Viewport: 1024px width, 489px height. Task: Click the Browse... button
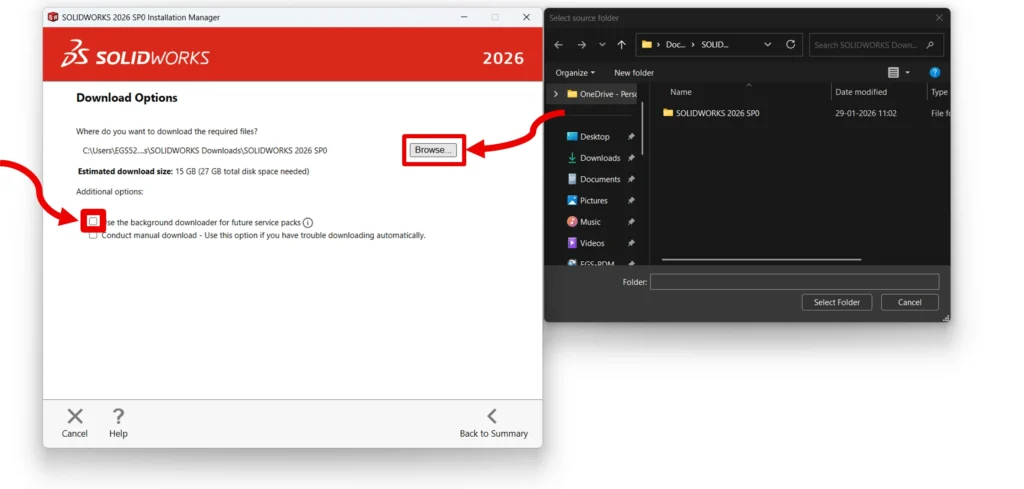[434, 150]
